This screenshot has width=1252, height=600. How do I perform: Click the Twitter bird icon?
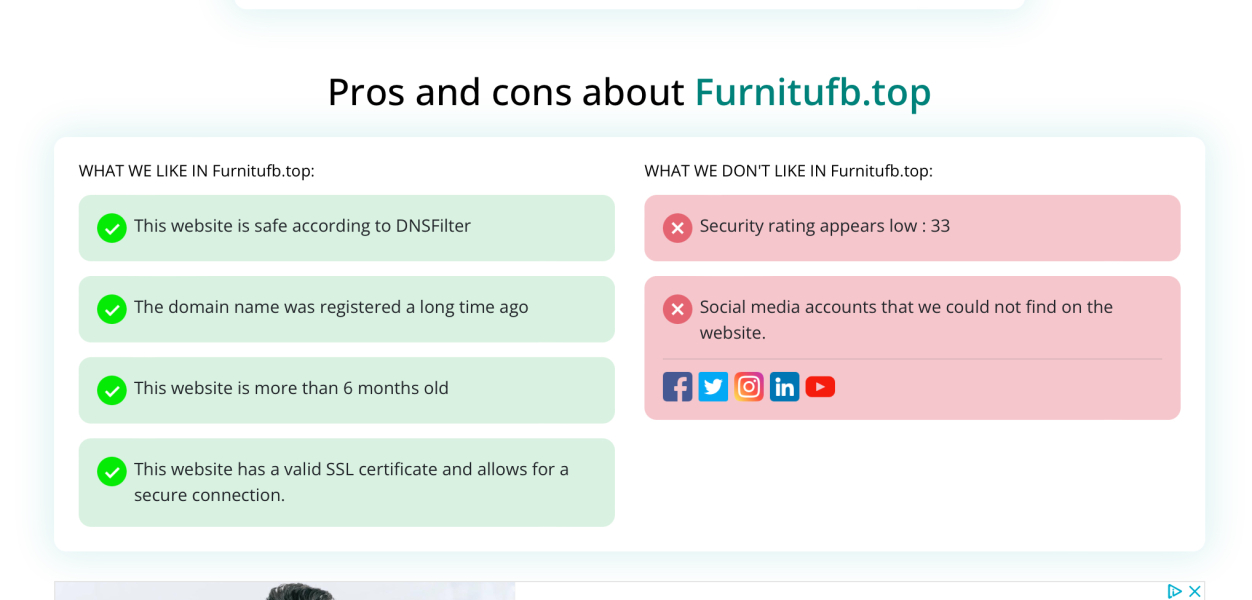coord(713,386)
